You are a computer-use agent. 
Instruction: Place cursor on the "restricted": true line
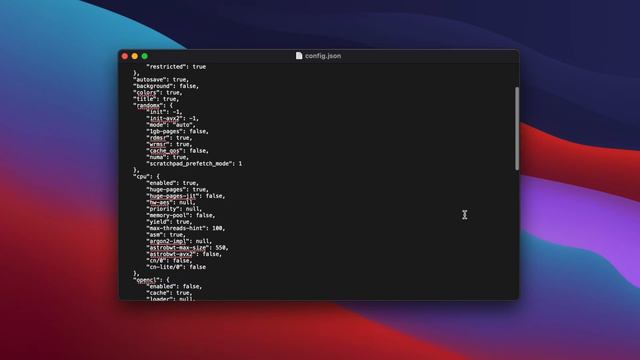pyautogui.click(x=176, y=67)
